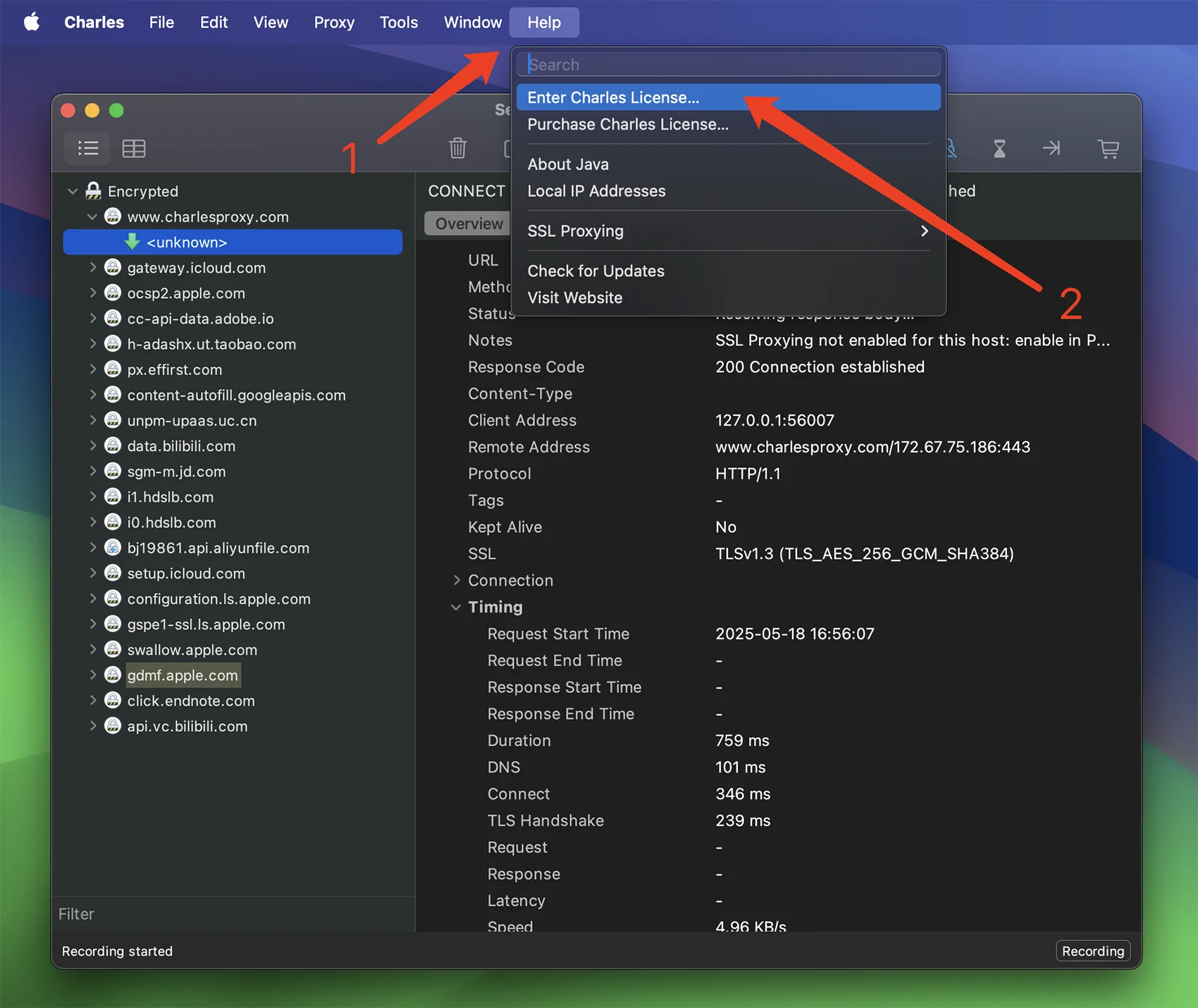Open the Charles application menu
Screen dimensions: 1198x1008
pos(94,22)
